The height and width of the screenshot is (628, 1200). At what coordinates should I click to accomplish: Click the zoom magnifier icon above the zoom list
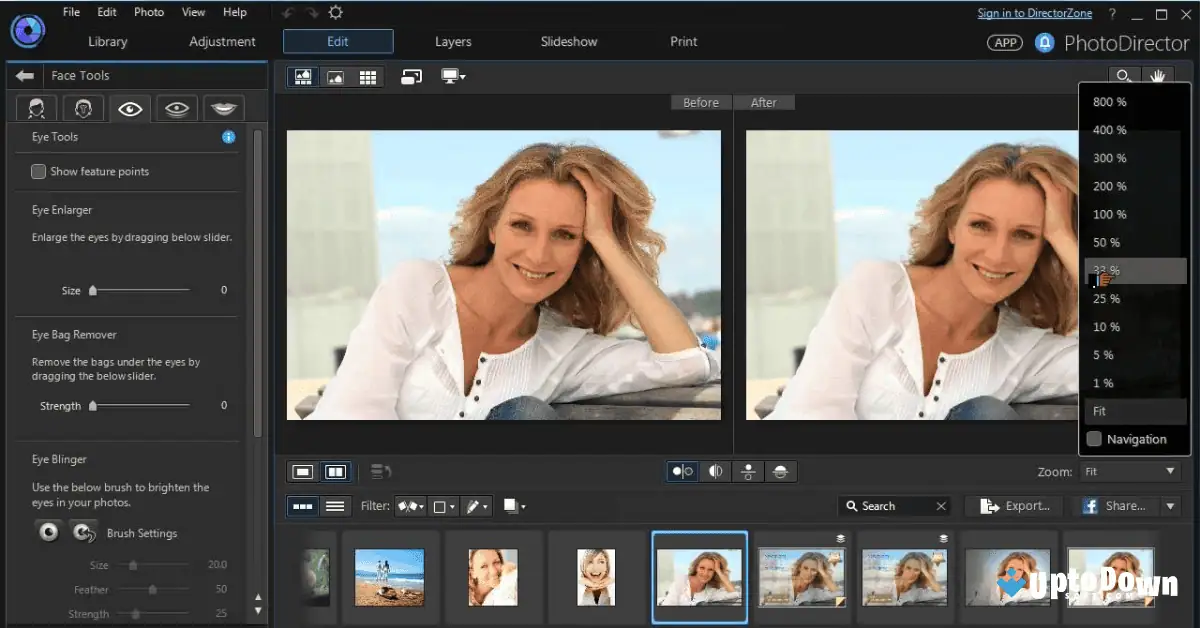(x=1124, y=75)
